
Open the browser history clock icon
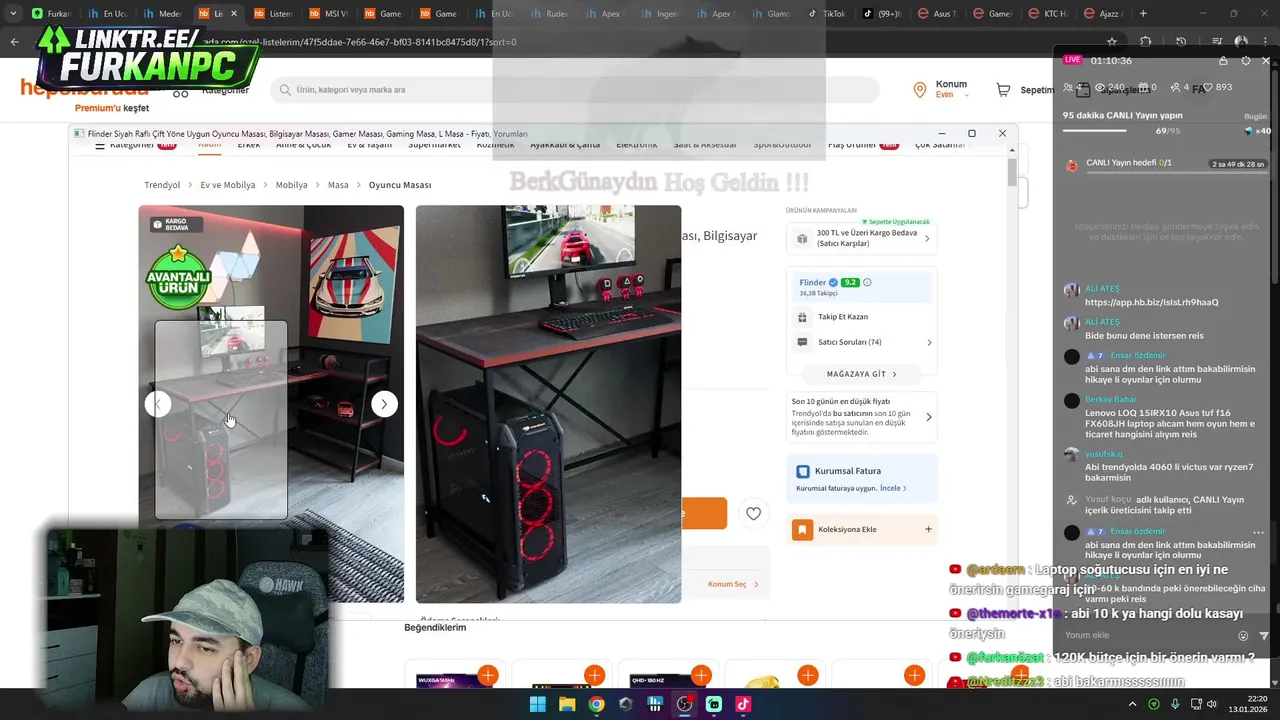click(x=1181, y=42)
